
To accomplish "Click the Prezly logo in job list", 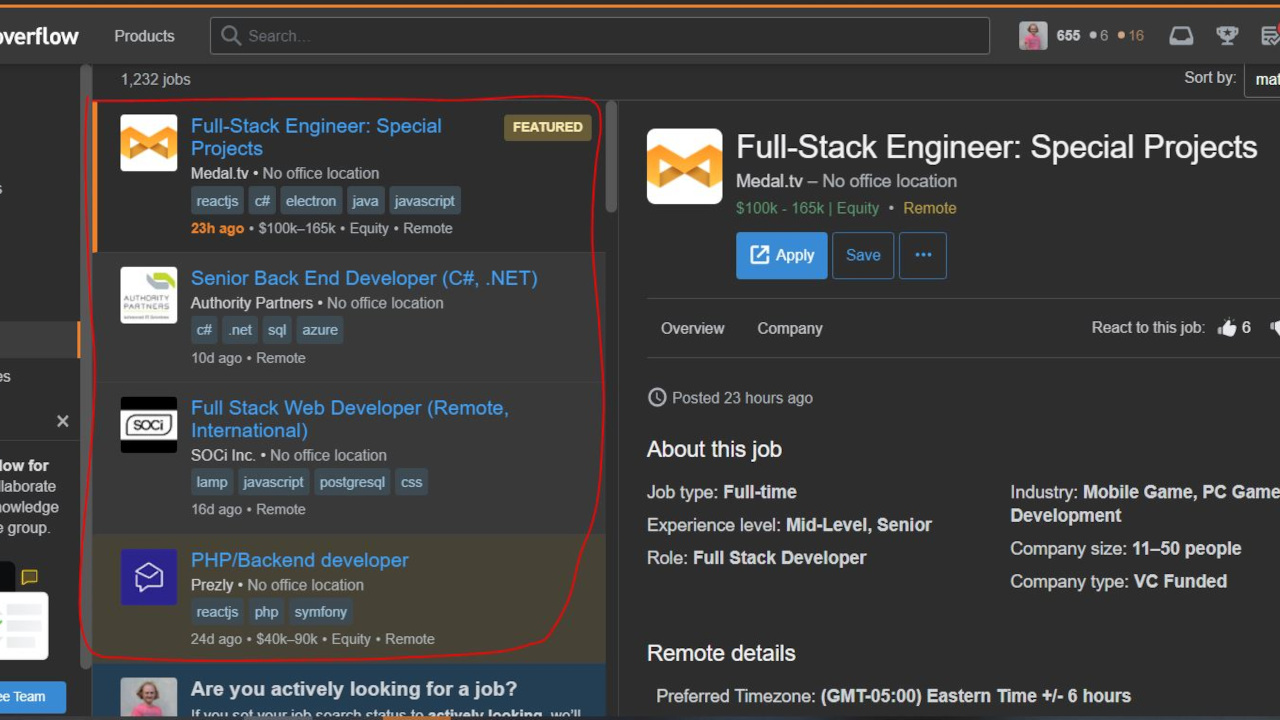I will click(x=149, y=577).
